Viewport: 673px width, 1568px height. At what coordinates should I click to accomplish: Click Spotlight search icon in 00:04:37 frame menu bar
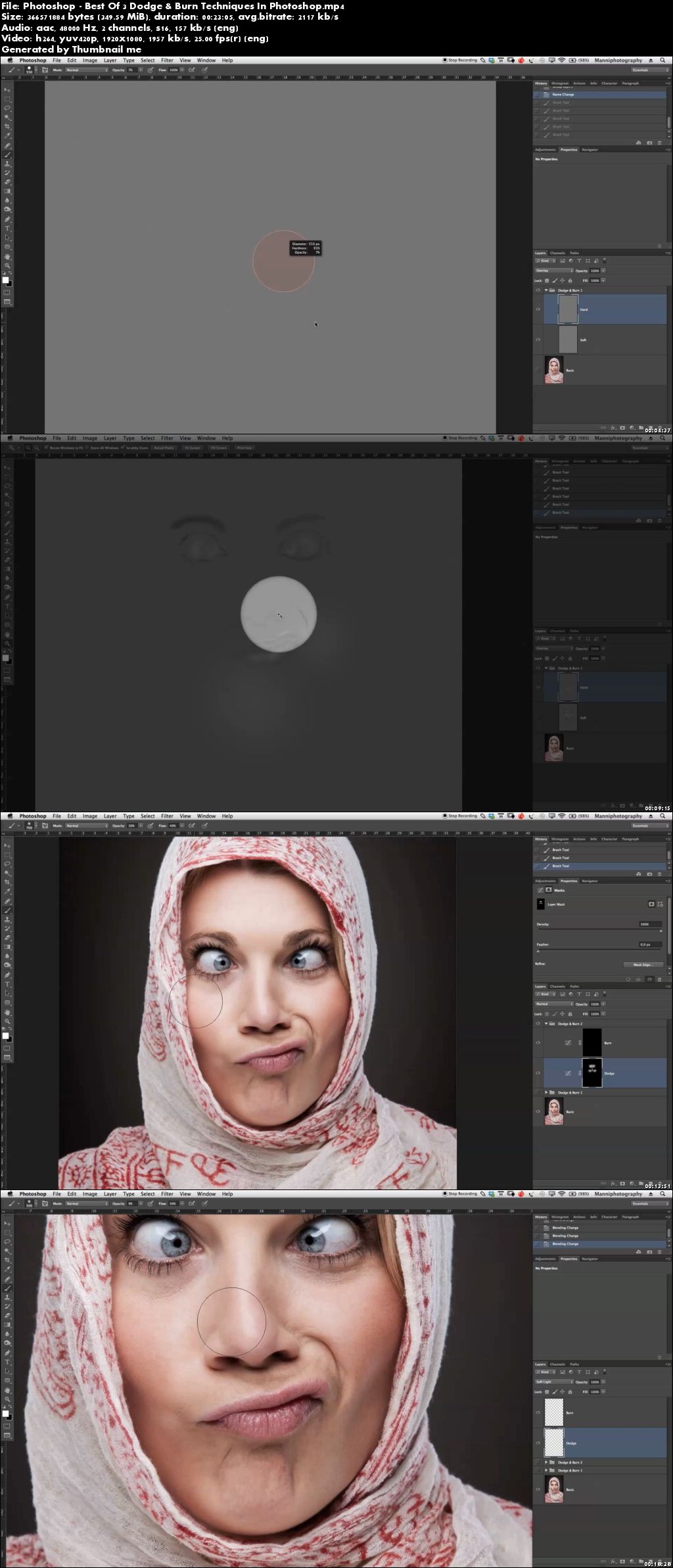(662, 60)
